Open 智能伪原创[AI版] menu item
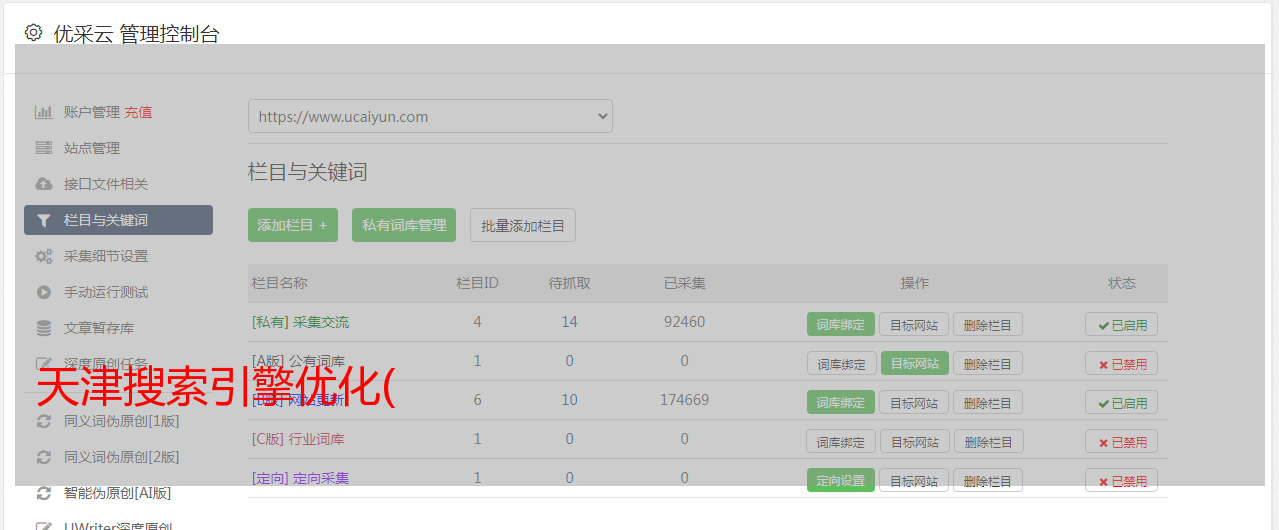Viewport: 1279px width, 530px height. click(118, 493)
